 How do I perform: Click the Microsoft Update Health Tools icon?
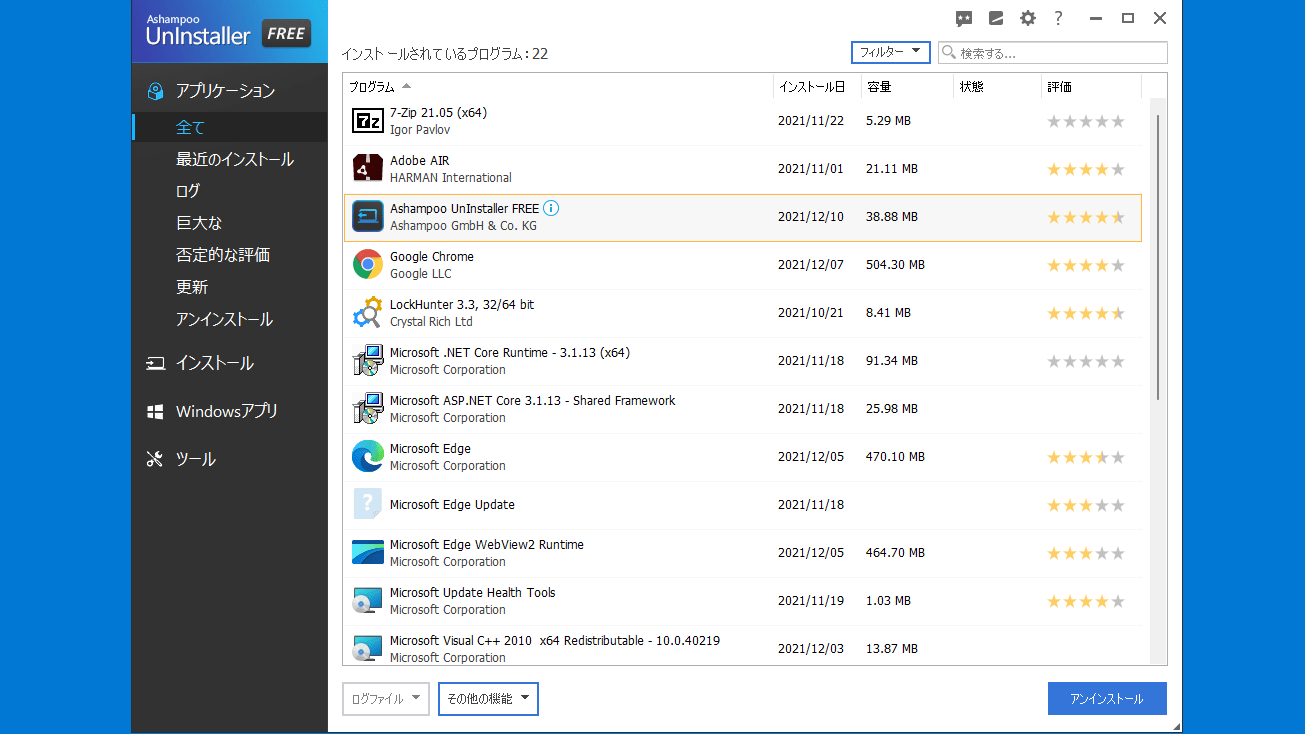[368, 601]
